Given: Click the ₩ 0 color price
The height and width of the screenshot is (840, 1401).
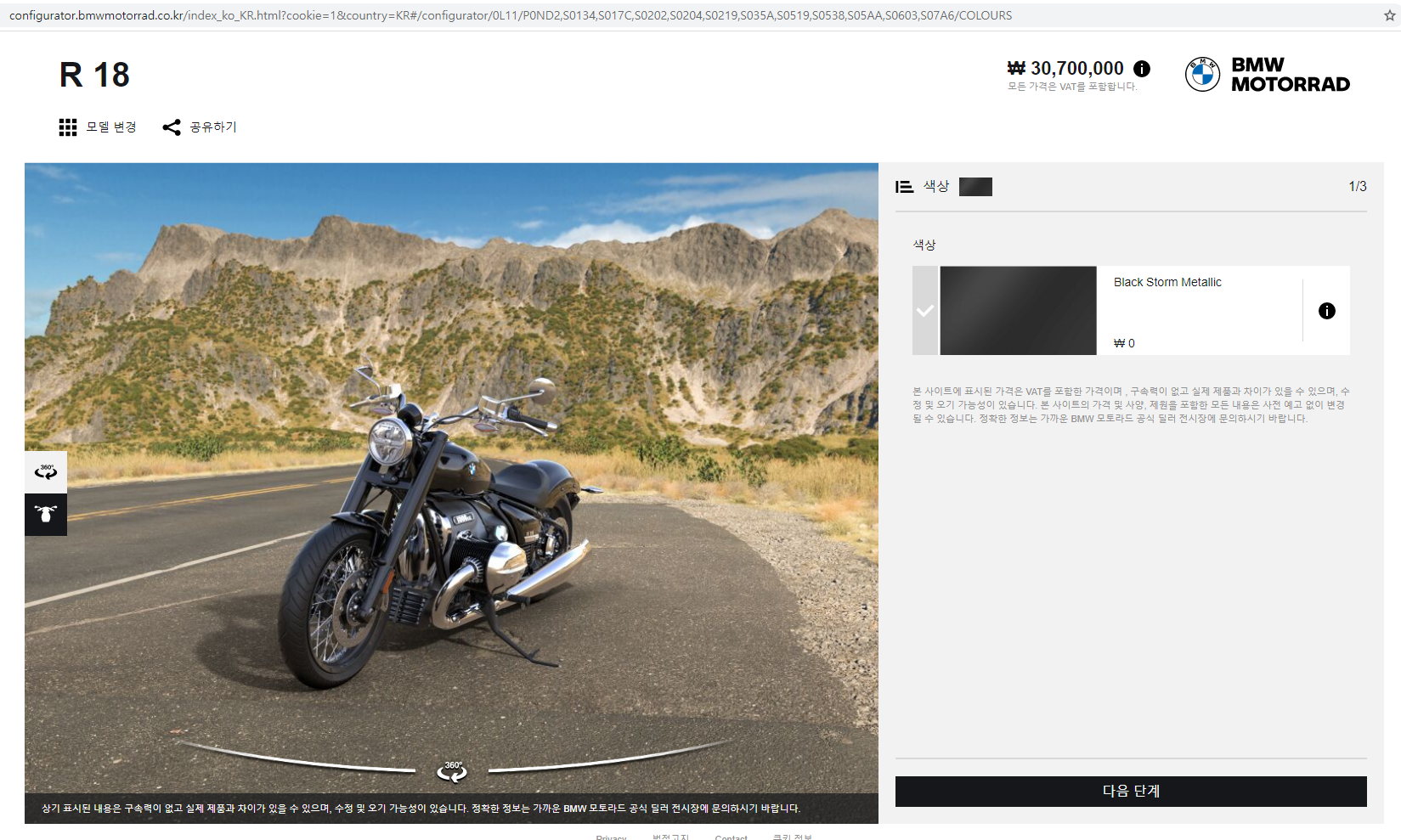Looking at the screenshot, I should coord(1124,343).
